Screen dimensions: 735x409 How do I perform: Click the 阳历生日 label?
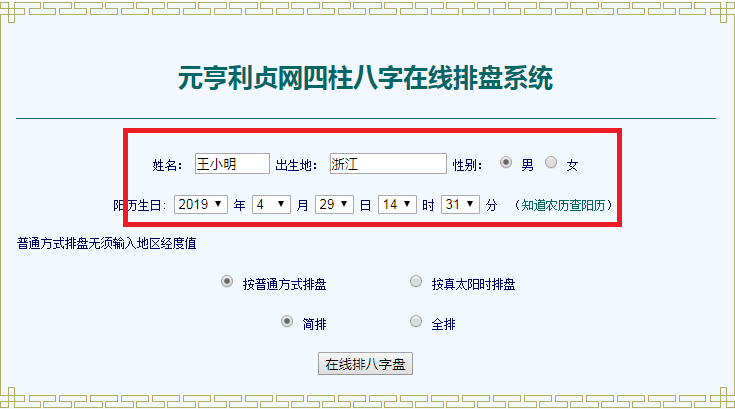[140, 206]
